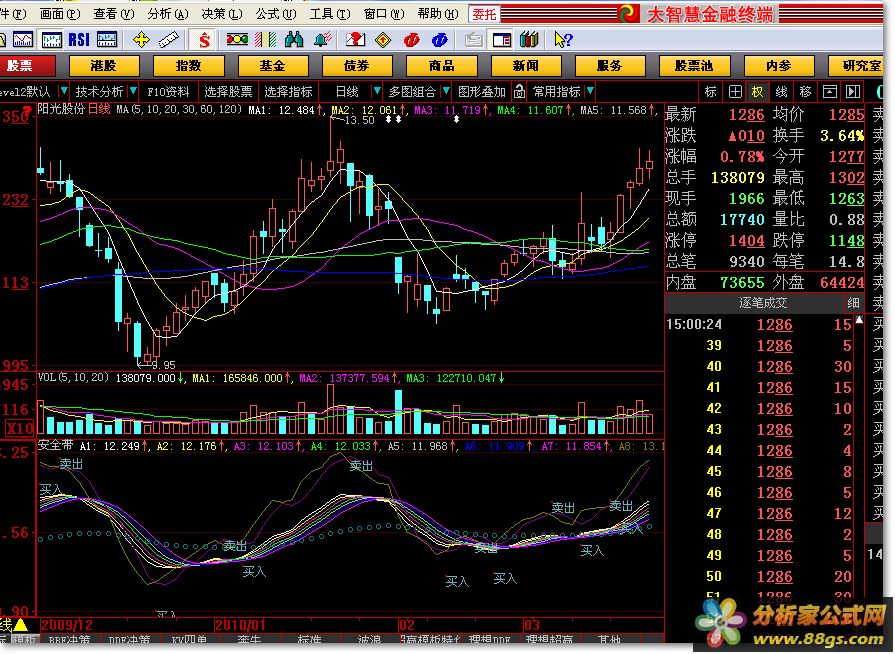Click the yellow diamond up-arrow icon
This screenshot has width=895, height=654.
point(383,39)
